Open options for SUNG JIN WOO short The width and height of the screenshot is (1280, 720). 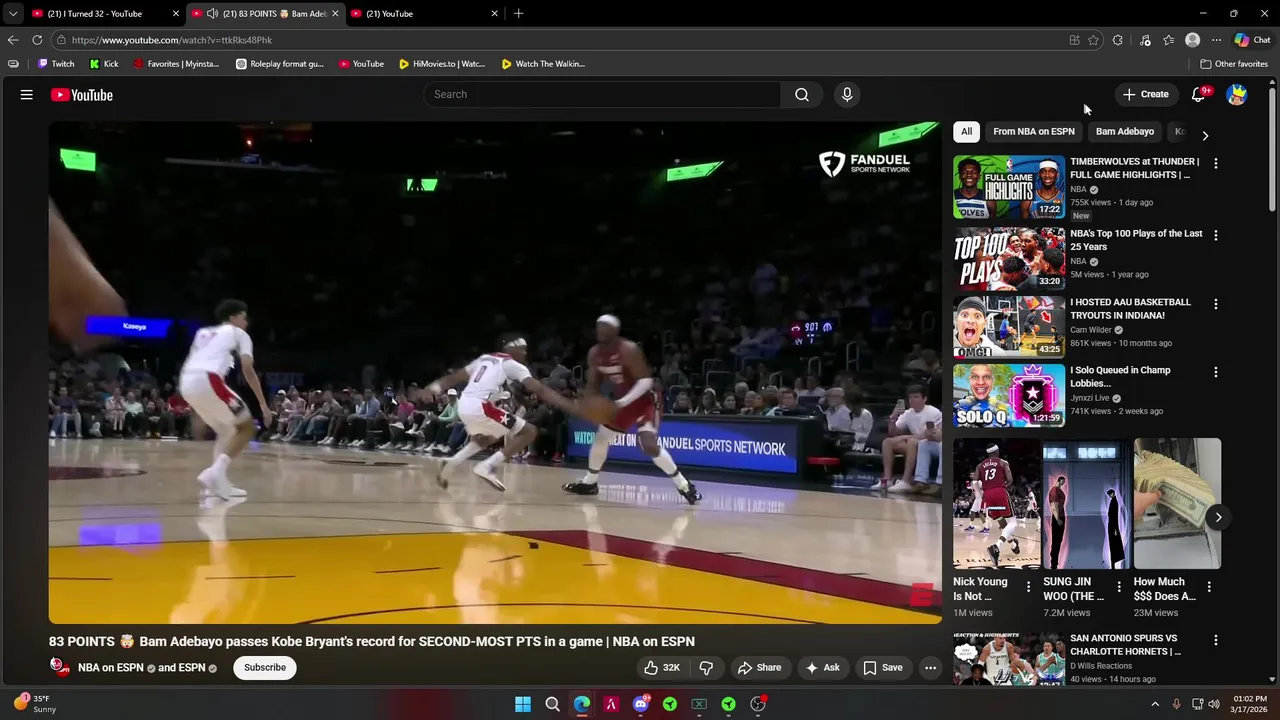(1119, 587)
